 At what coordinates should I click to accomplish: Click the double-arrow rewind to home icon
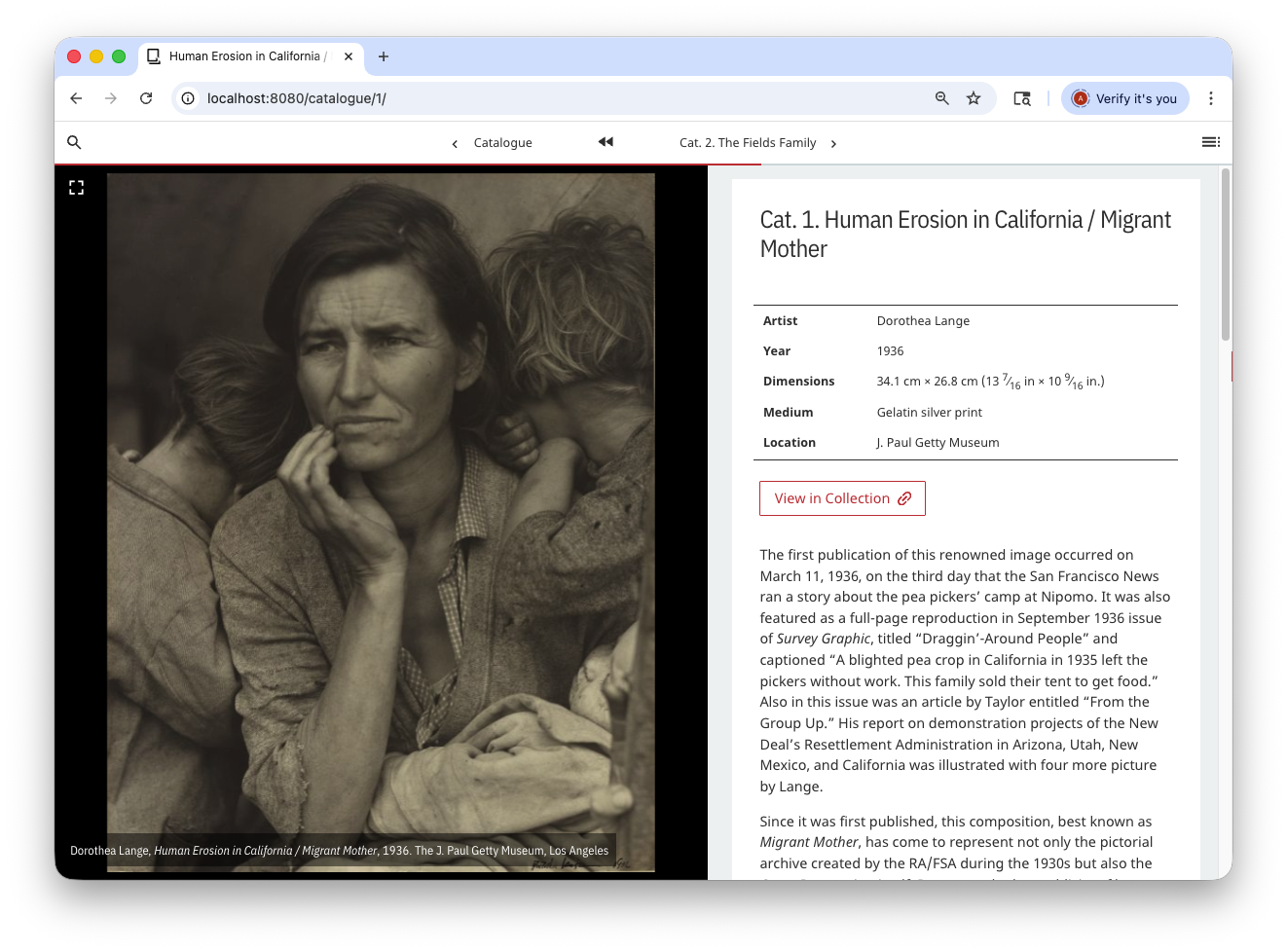pyautogui.click(x=606, y=142)
